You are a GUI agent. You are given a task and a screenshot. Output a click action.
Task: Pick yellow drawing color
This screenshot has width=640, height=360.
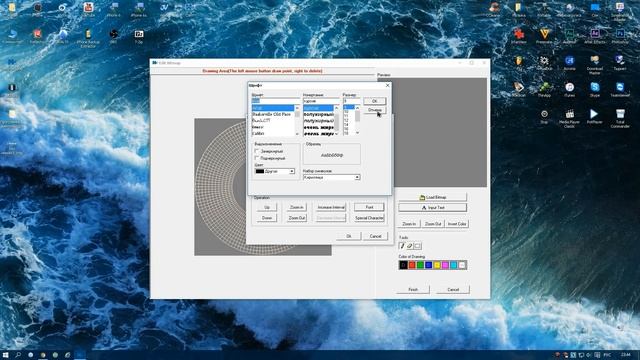click(437, 265)
